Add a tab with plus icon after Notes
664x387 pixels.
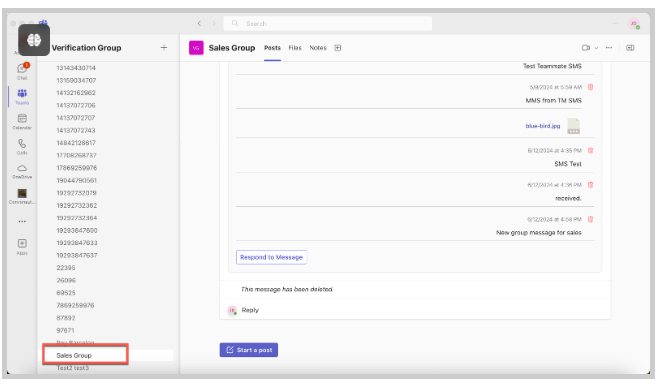[x=338, y=48]
